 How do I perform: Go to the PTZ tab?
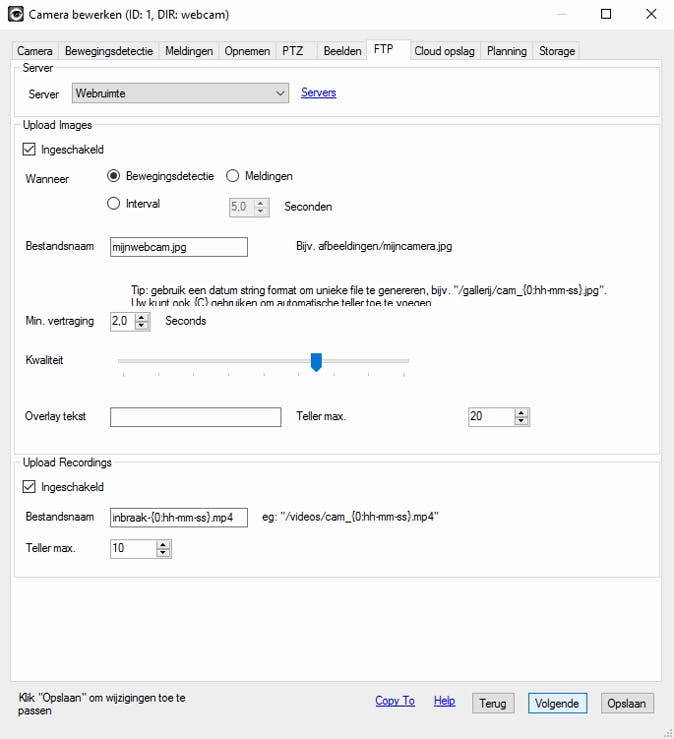(292, 51)
